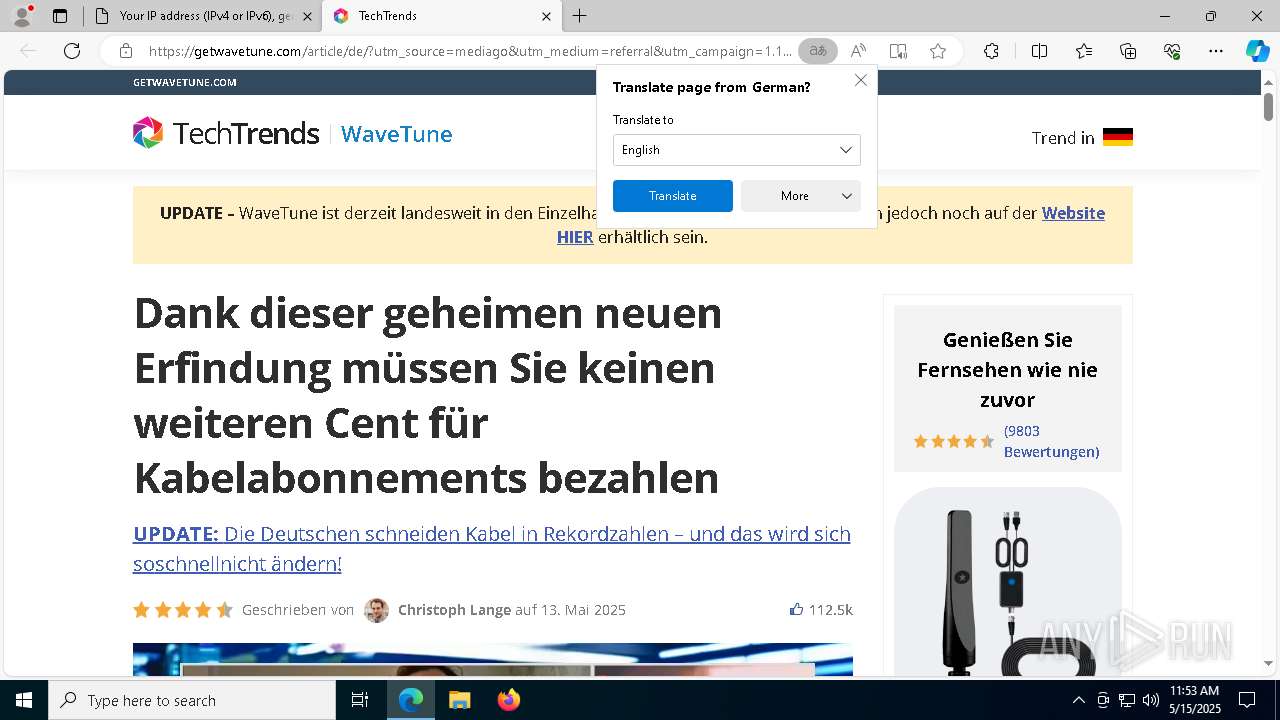Viewport: 1280px width, 720px height.
Task: Switch to Your IP address tab
Action: click(x=202, y=16)
